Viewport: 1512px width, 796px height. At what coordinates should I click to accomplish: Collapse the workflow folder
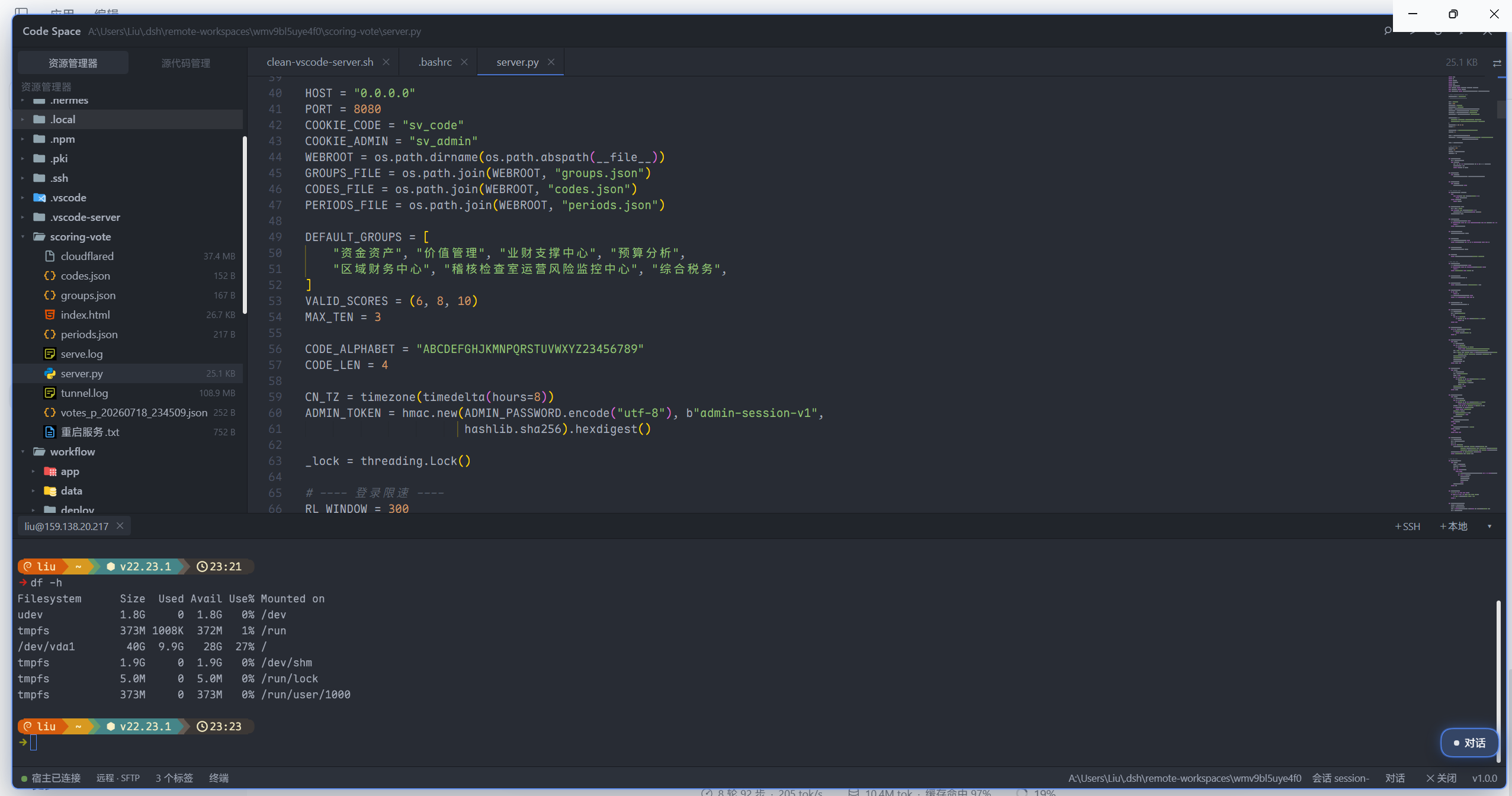(23, 452)
